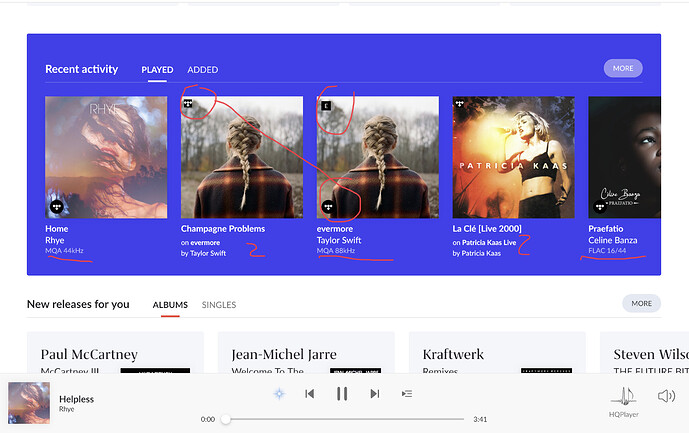Open the evermore album title link
Screen dimensions: 689x433
point(335,229)
